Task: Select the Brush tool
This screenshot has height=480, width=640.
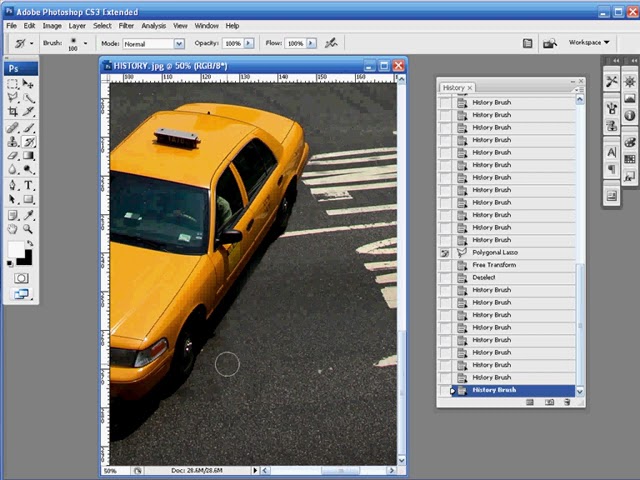Action: point(28,128)
